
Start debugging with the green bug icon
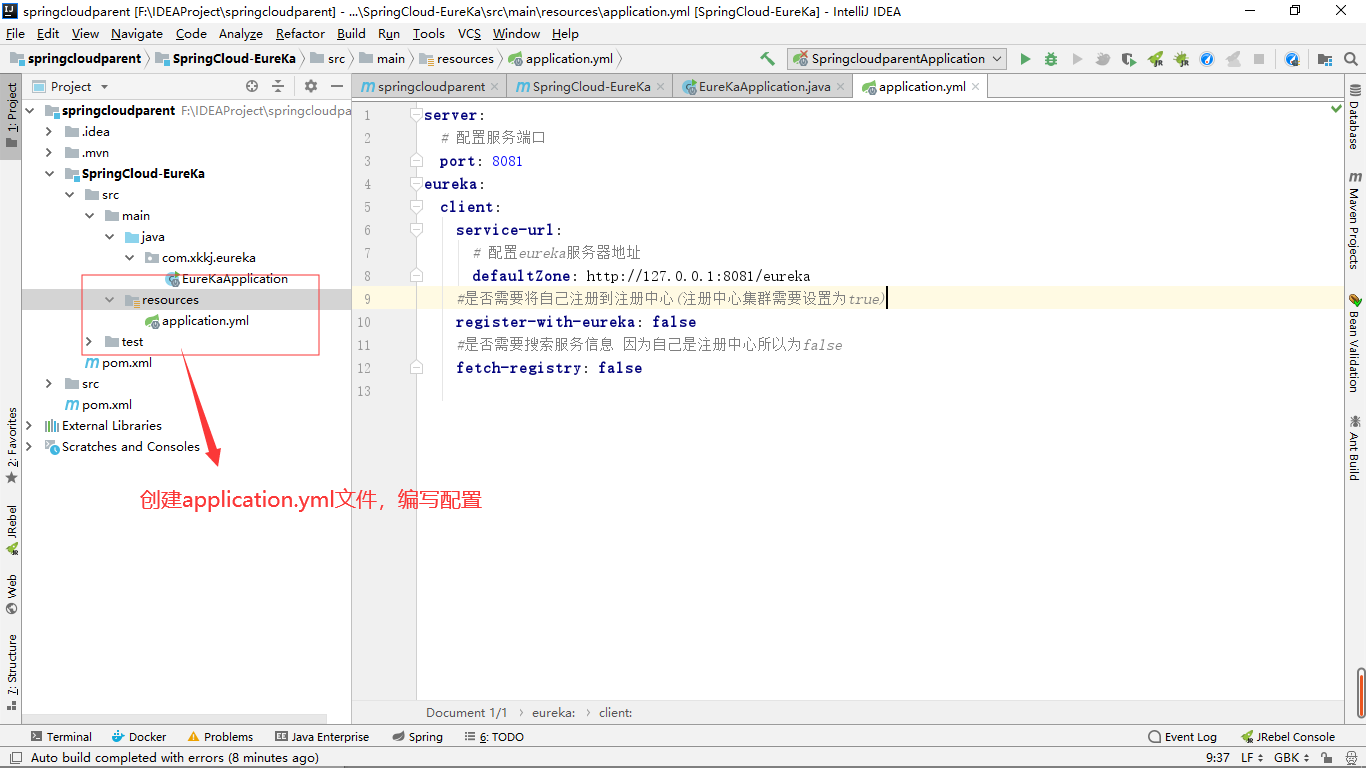[1051, 59]
